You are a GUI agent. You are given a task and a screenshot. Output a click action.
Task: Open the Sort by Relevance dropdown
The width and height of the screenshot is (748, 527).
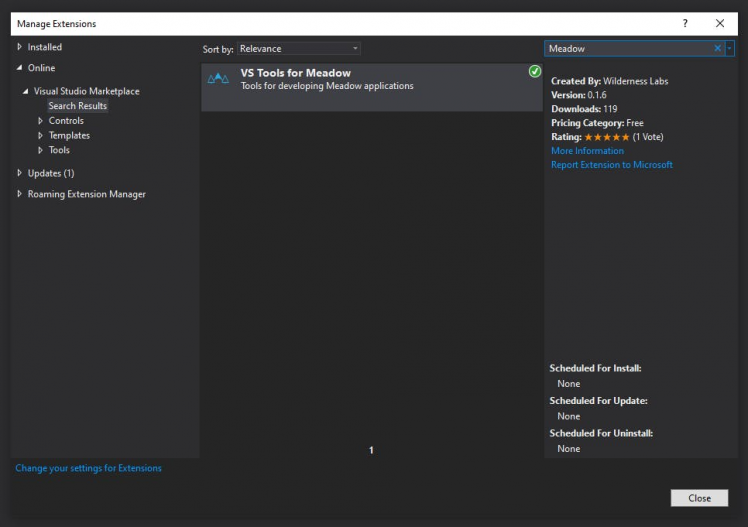(298, 48)
